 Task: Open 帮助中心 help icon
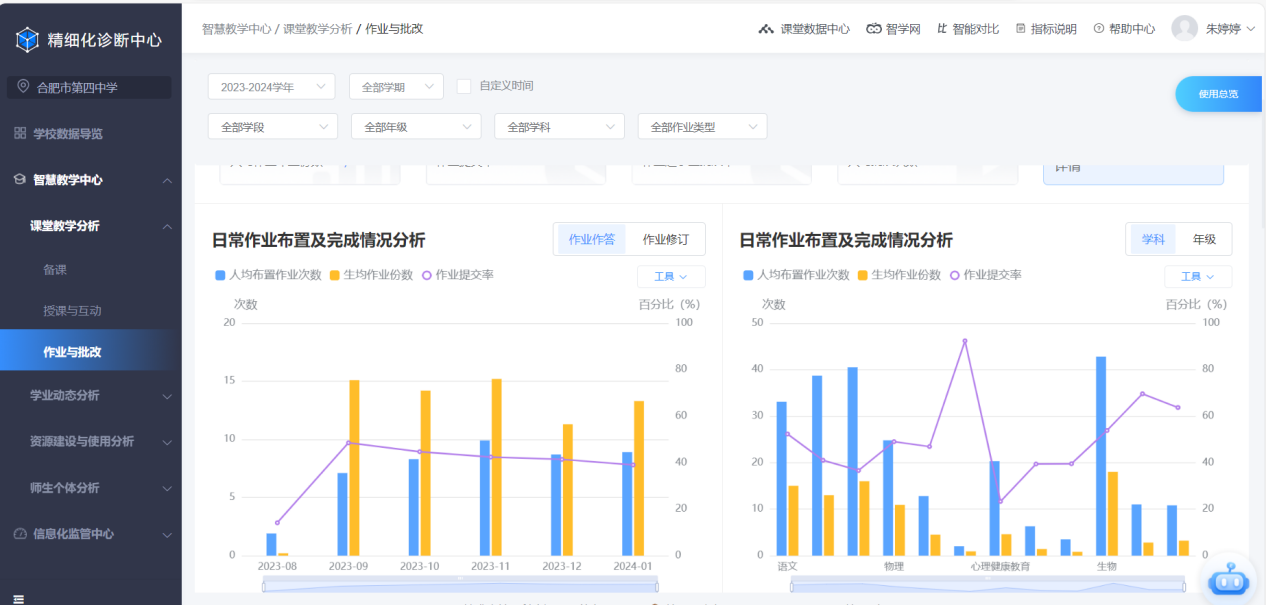pyautogui.click(x=1099, y=29)
